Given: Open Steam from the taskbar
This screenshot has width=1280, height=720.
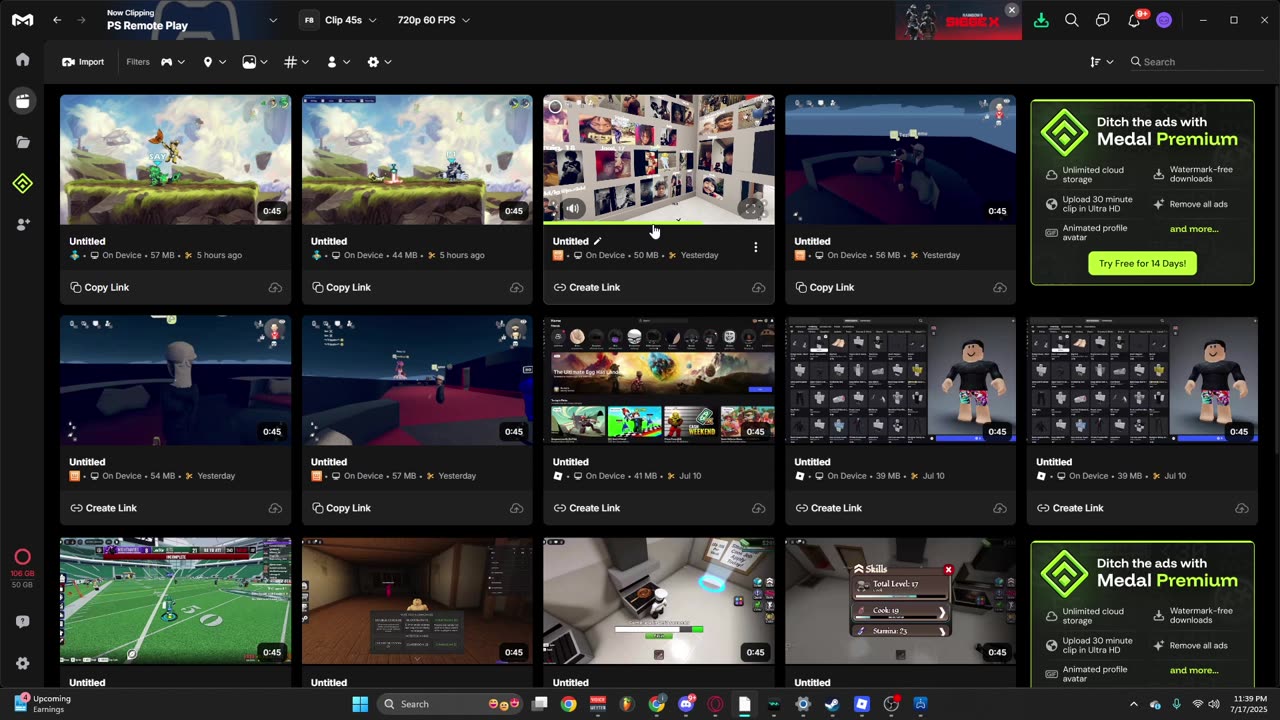Looking at the screenshot, I should [832, 704].
